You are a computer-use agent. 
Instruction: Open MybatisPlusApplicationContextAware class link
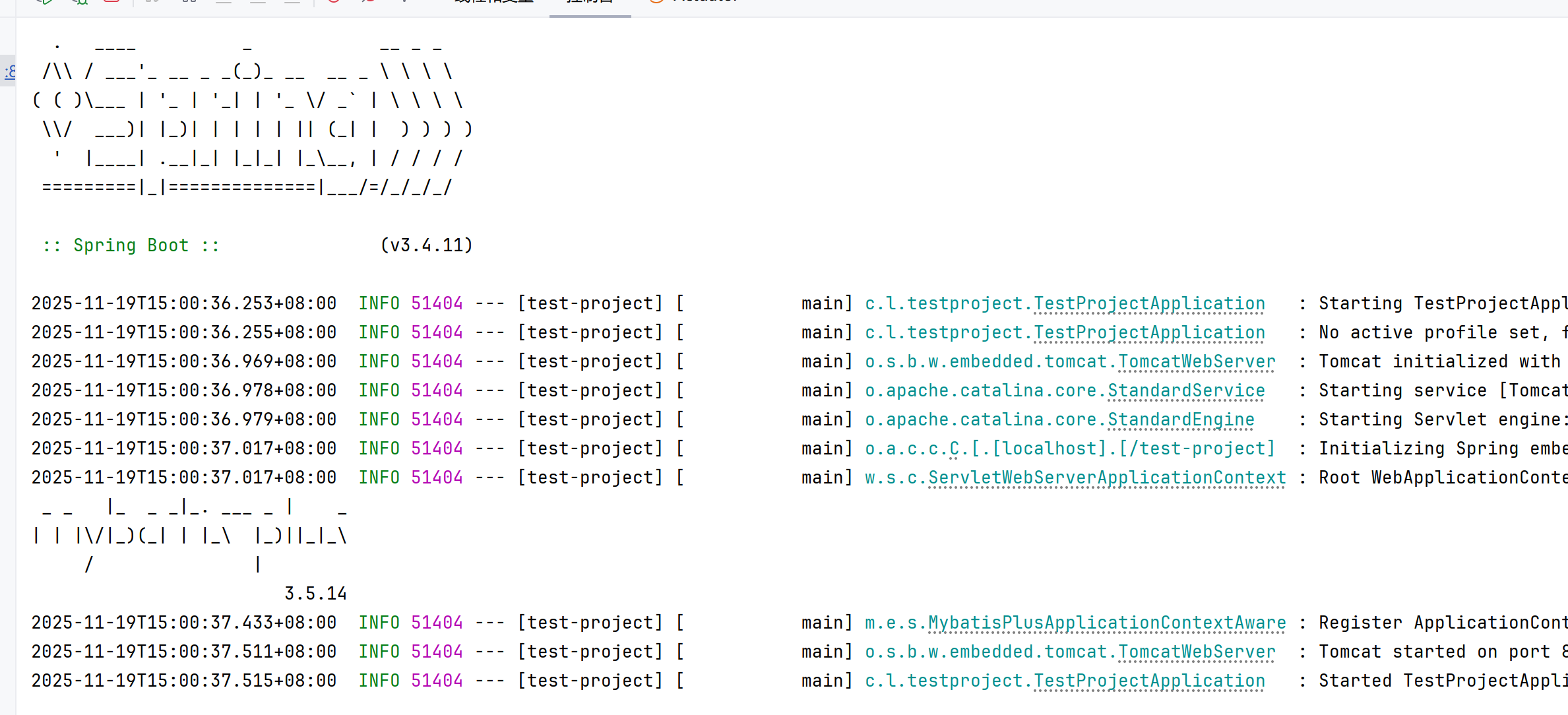click(1106, 623)
